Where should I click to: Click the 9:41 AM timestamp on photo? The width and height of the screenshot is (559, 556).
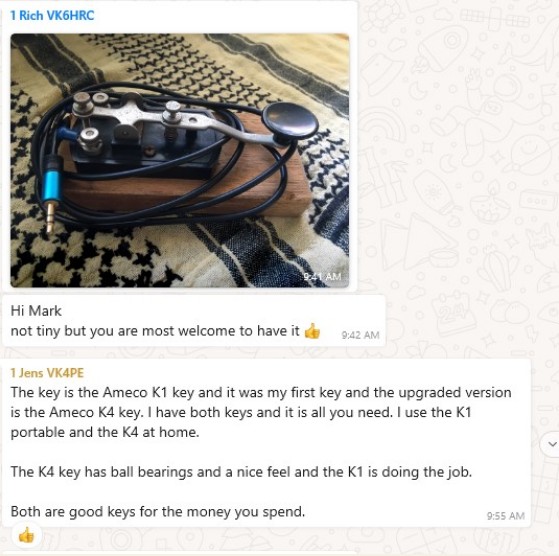tap(322, 277)
